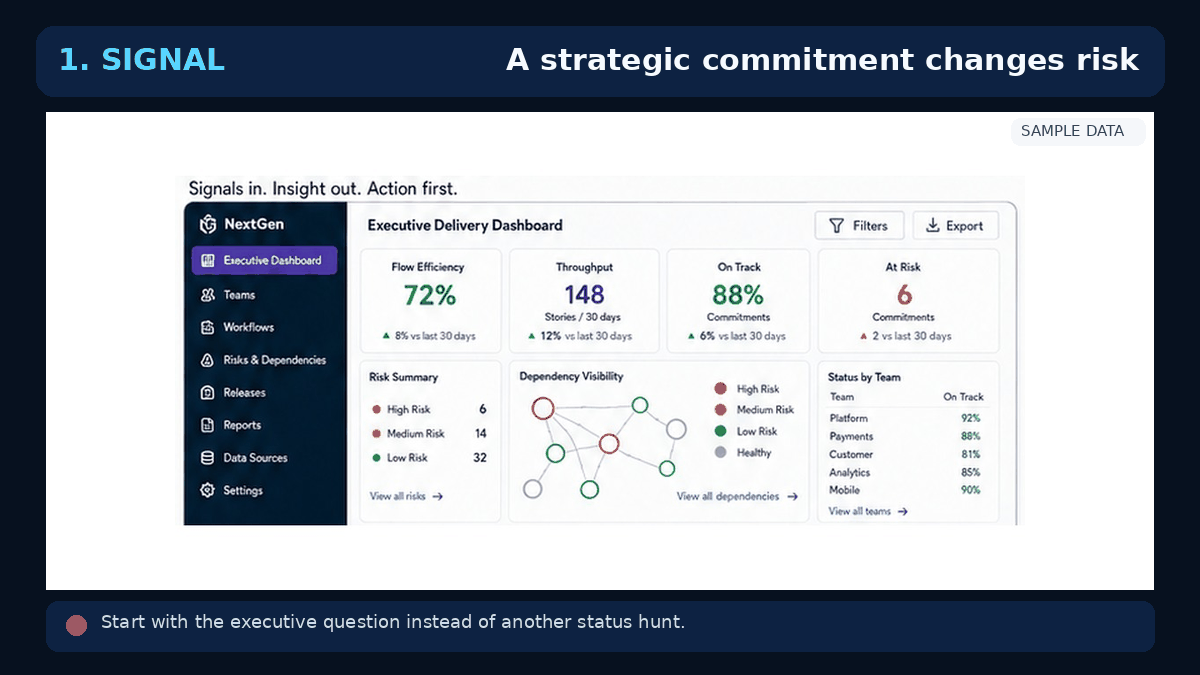1200x675 pixels.
Task: Click the Status by Team heading
Action: click(864, 378)
